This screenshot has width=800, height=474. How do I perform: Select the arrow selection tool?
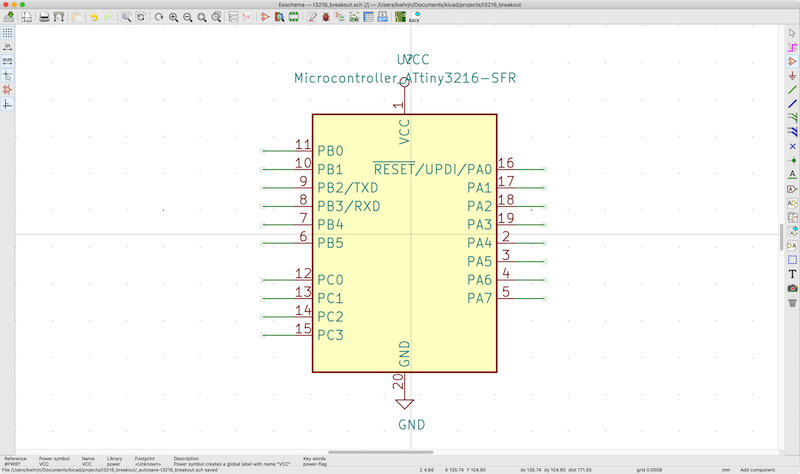[x=792, y=33]
